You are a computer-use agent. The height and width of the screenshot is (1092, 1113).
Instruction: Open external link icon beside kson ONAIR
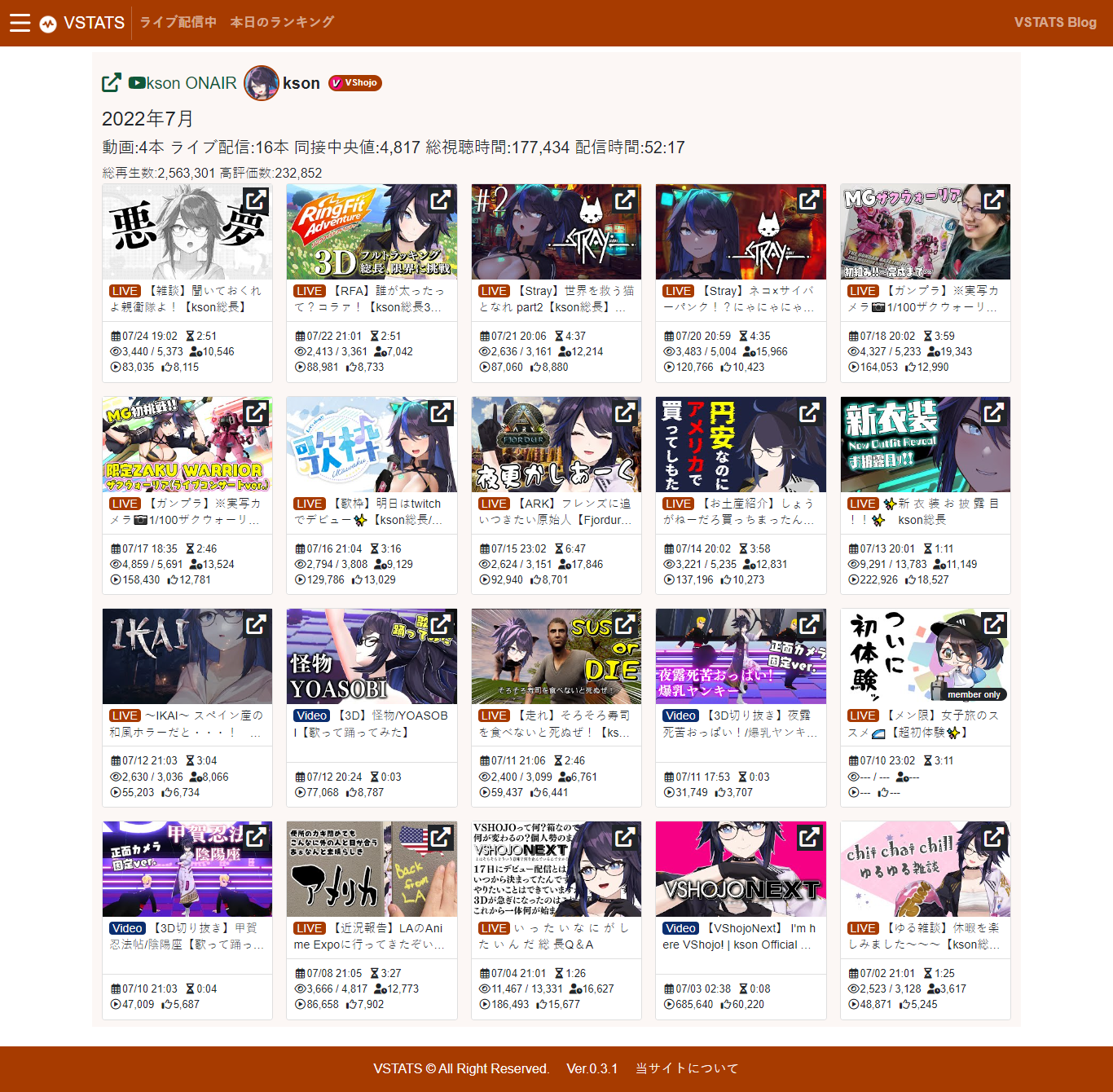112,83
